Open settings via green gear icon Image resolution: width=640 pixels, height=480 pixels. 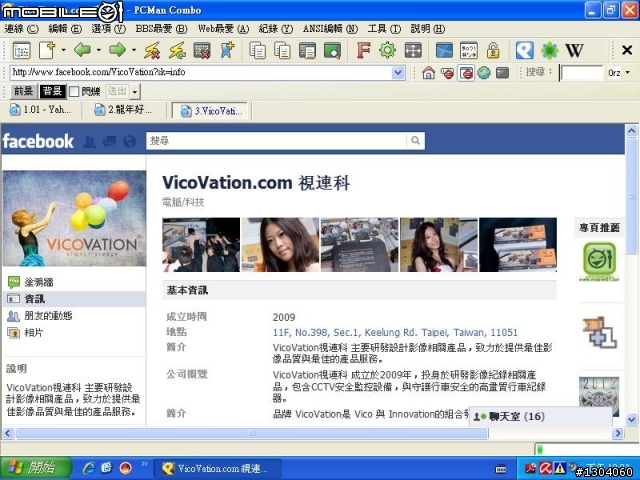(387, 51)
